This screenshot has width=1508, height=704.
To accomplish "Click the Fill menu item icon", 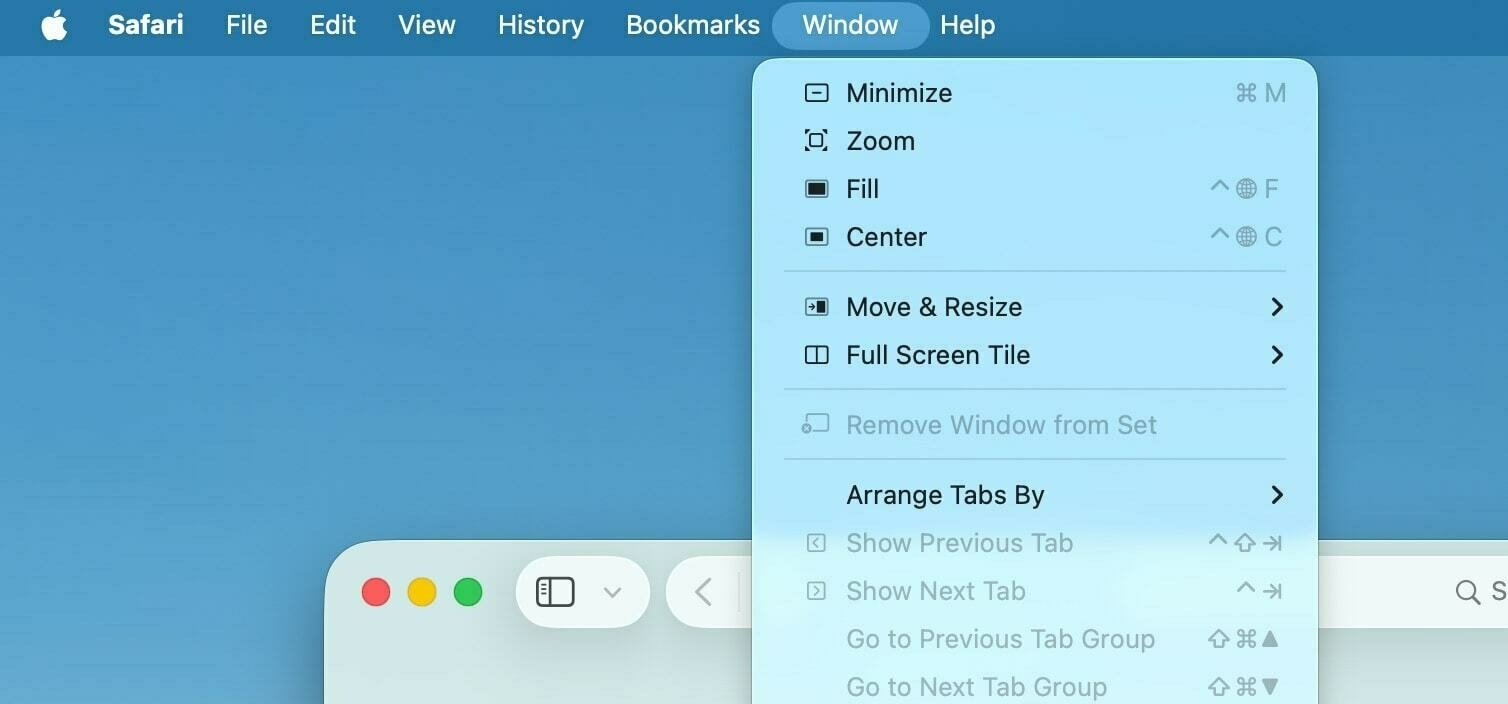I will tap(817, 189).
